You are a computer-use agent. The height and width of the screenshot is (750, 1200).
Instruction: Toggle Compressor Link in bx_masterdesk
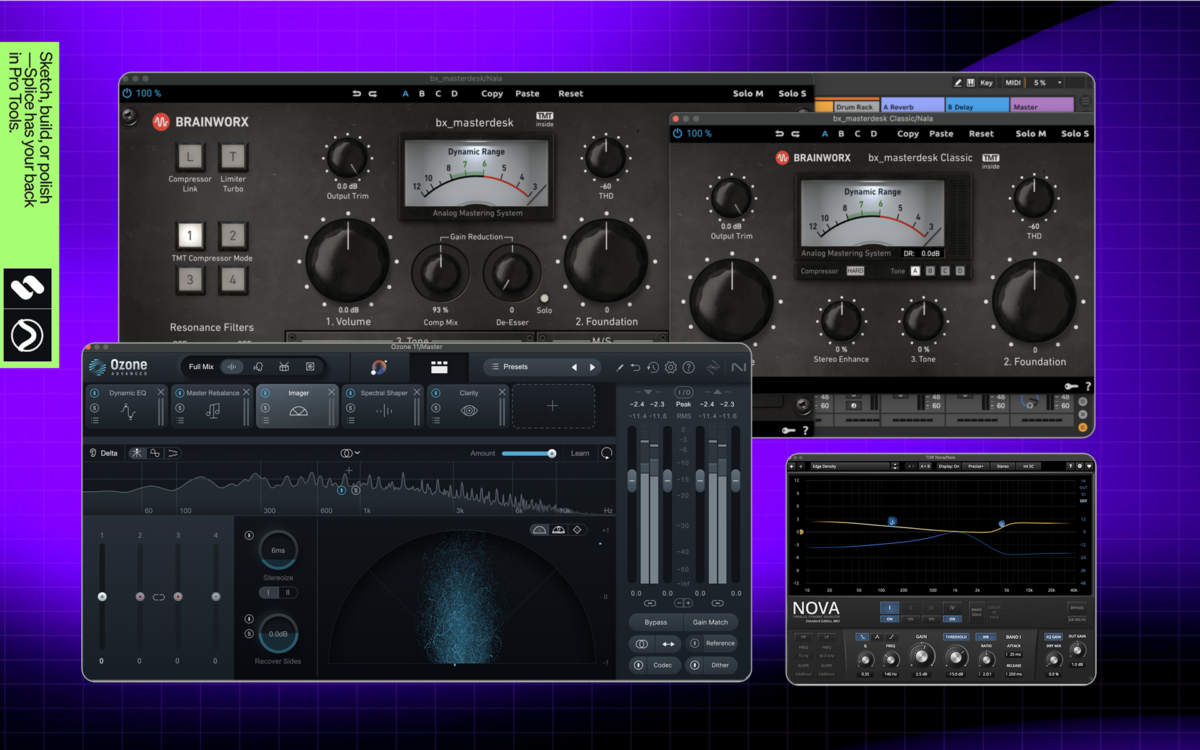pyautogui.click(x=190, y=157)
